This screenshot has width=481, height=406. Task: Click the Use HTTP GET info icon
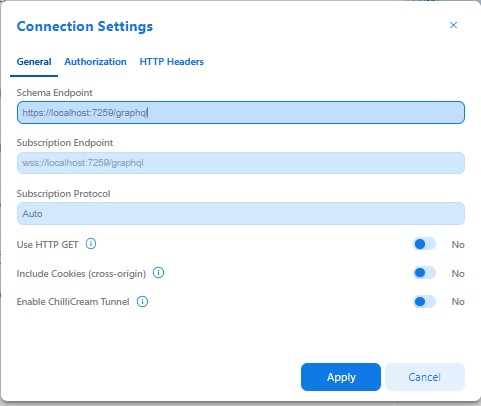[x=91, y=244]
